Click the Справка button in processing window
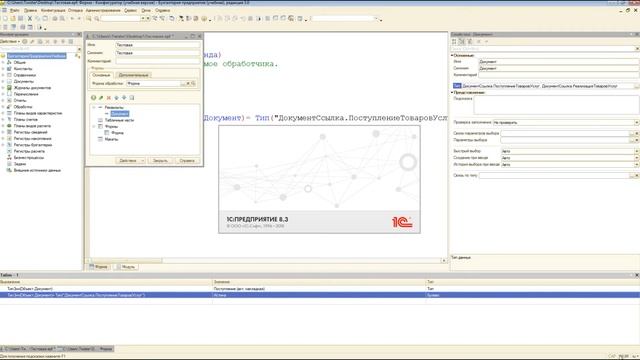Viewport: 640px width, 360px height. click(187, 161)
